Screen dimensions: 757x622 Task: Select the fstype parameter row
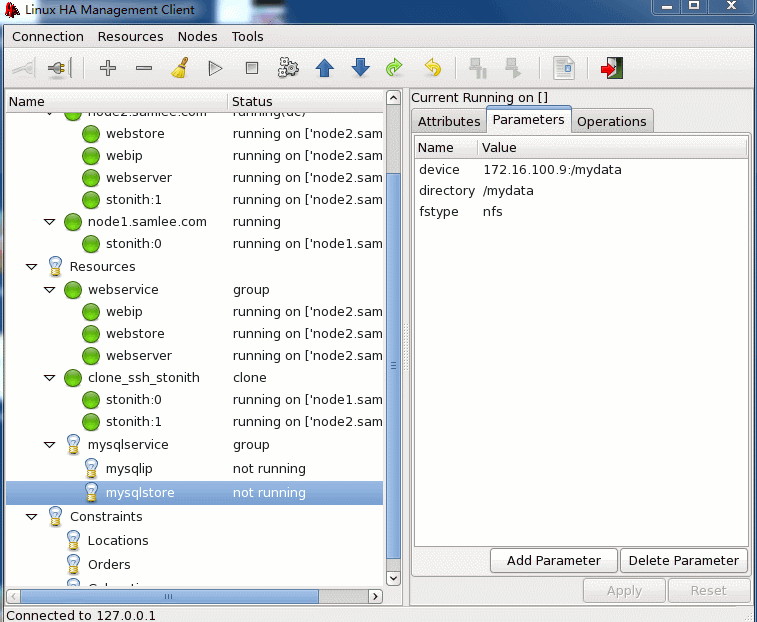tap(581, 212)
